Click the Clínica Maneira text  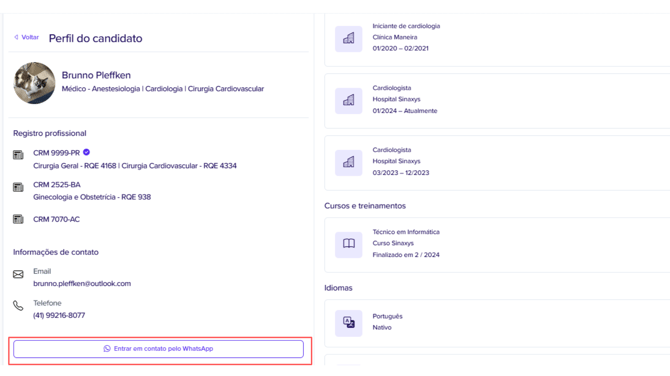[395, 37]
